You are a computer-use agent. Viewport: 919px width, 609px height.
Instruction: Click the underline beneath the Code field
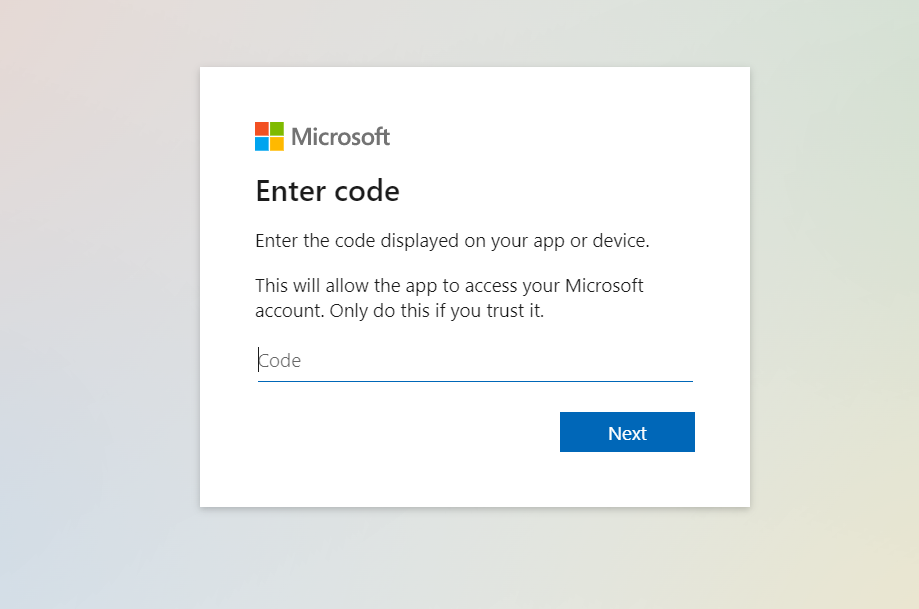point(475,378)
